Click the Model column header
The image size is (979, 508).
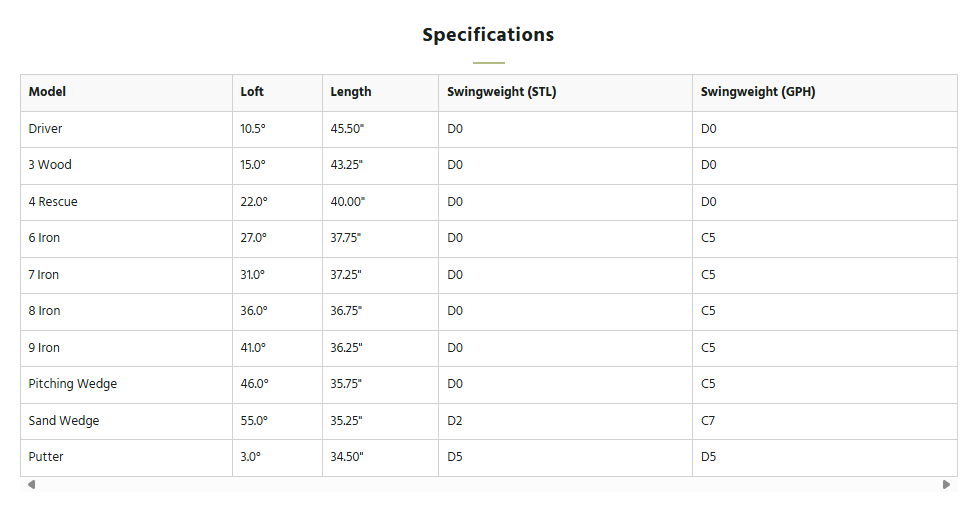click(127, 92)
